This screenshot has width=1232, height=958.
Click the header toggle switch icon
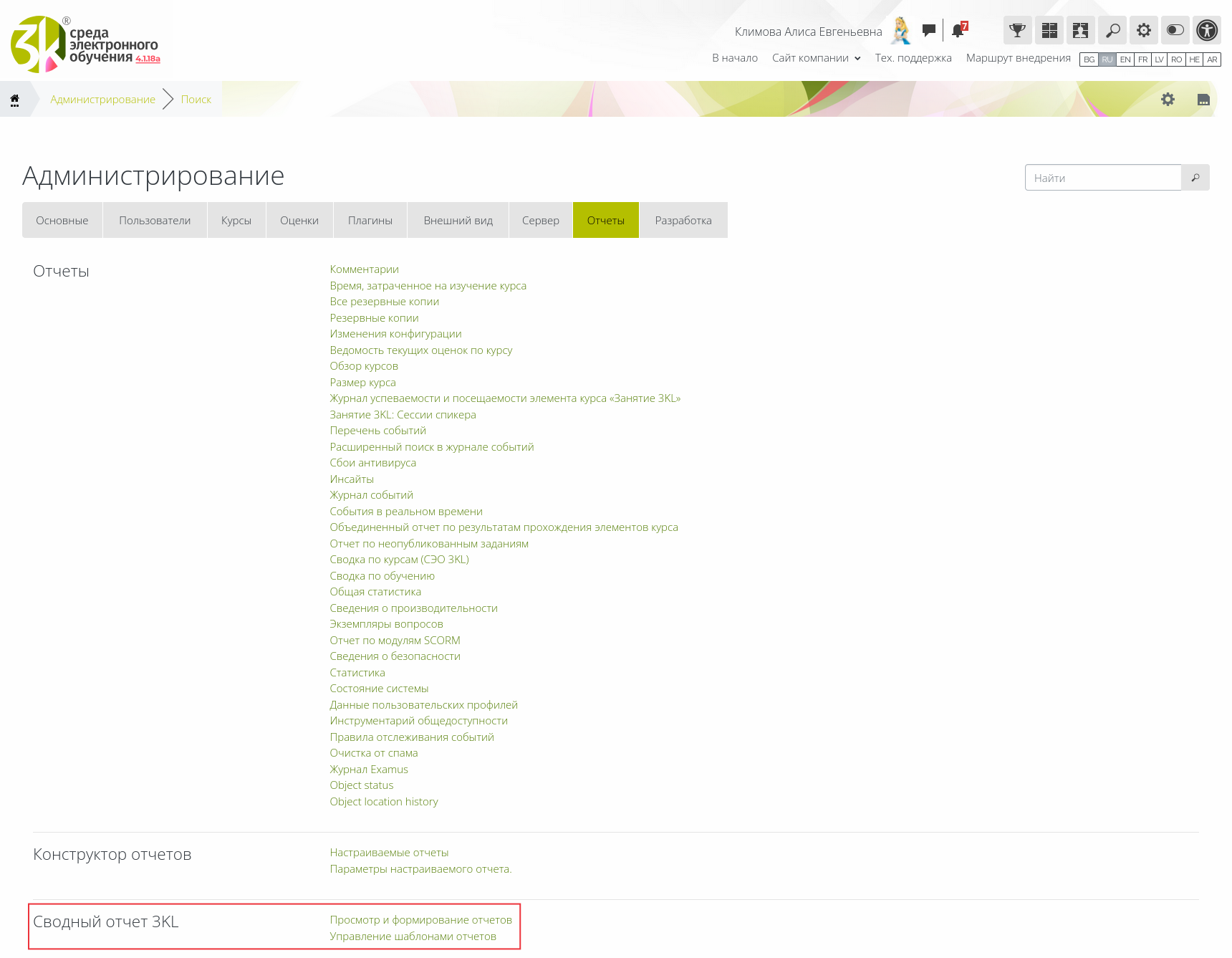coord(1175,30)
